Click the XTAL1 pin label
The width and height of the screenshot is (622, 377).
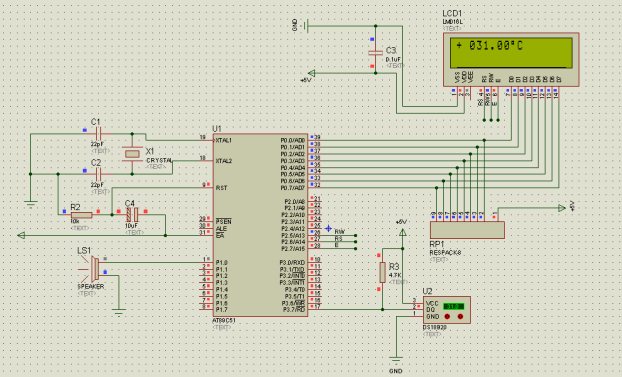(223, 140)
